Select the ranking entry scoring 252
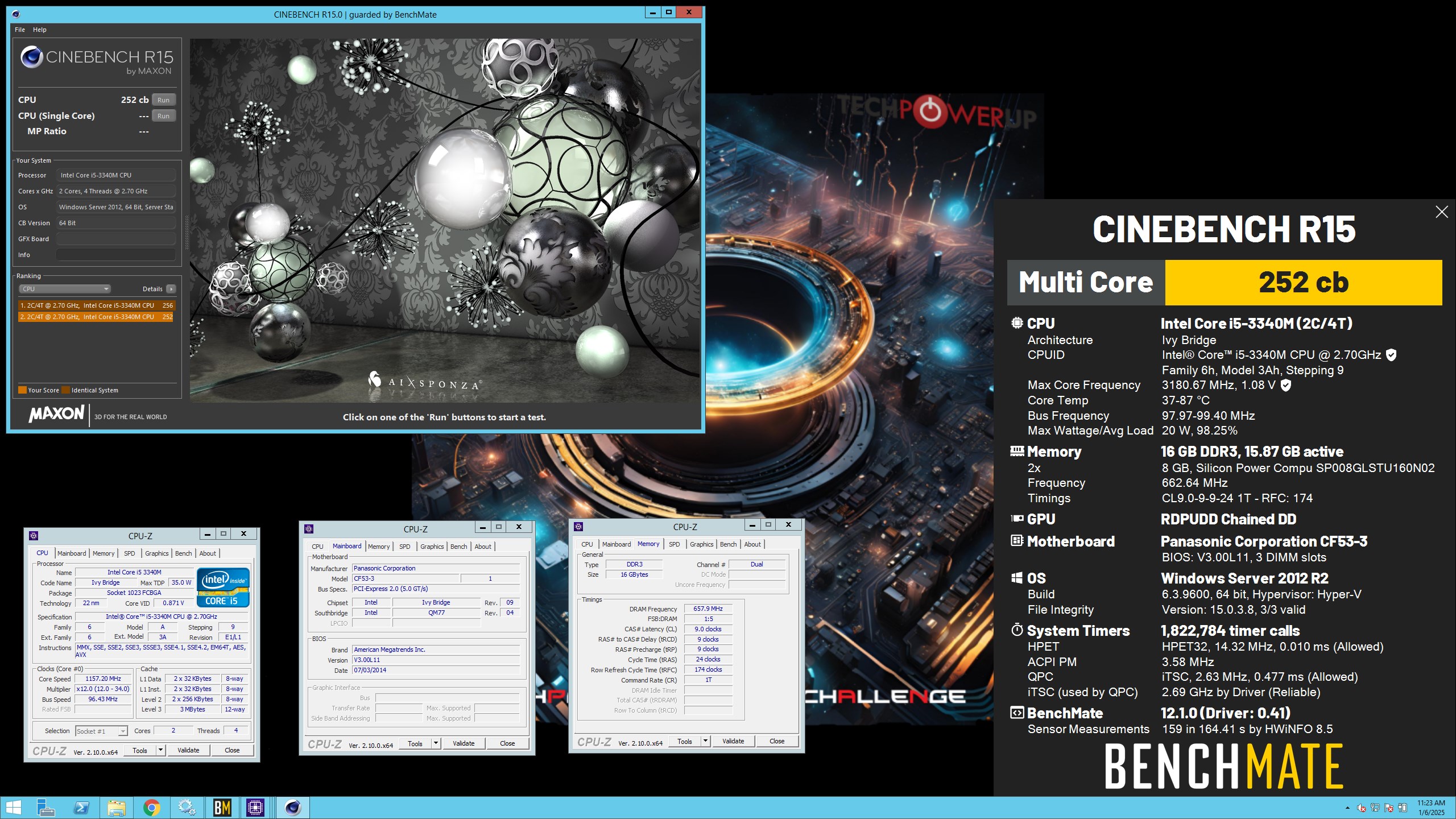This screenshot has height=819, width=1456. tap(97, 317)
